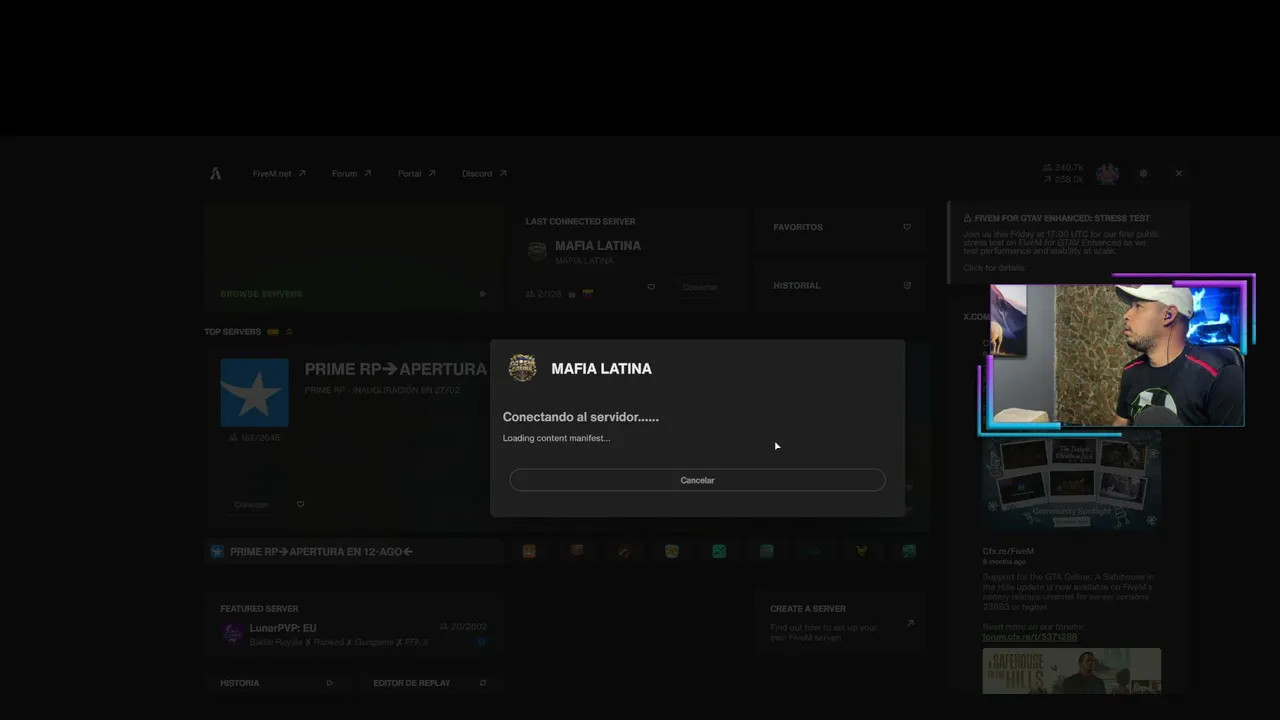Select the fourth yellow badge server icon in the strip
Screen dimensions: 1280x720
pos(671,551)
